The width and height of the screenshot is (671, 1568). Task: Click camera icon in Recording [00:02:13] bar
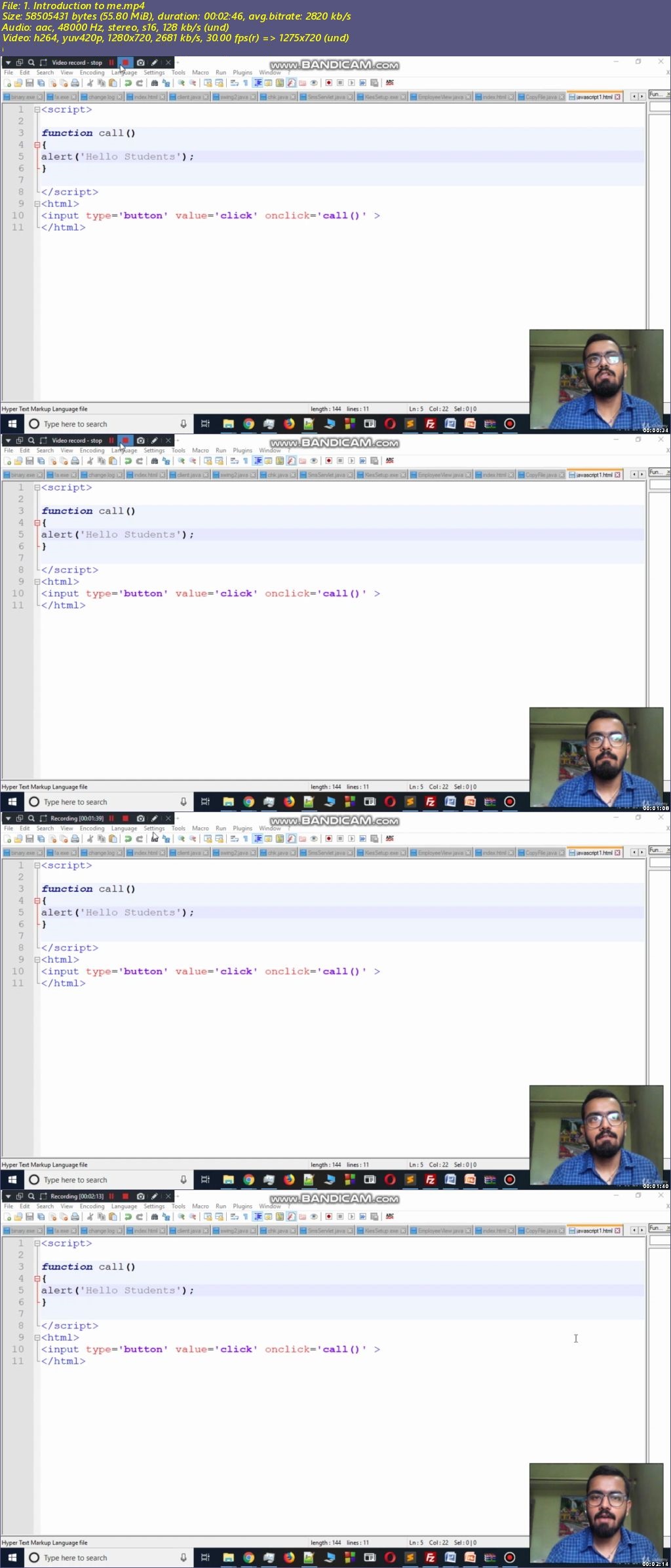pyautogui.click(x=140, y=1196)
